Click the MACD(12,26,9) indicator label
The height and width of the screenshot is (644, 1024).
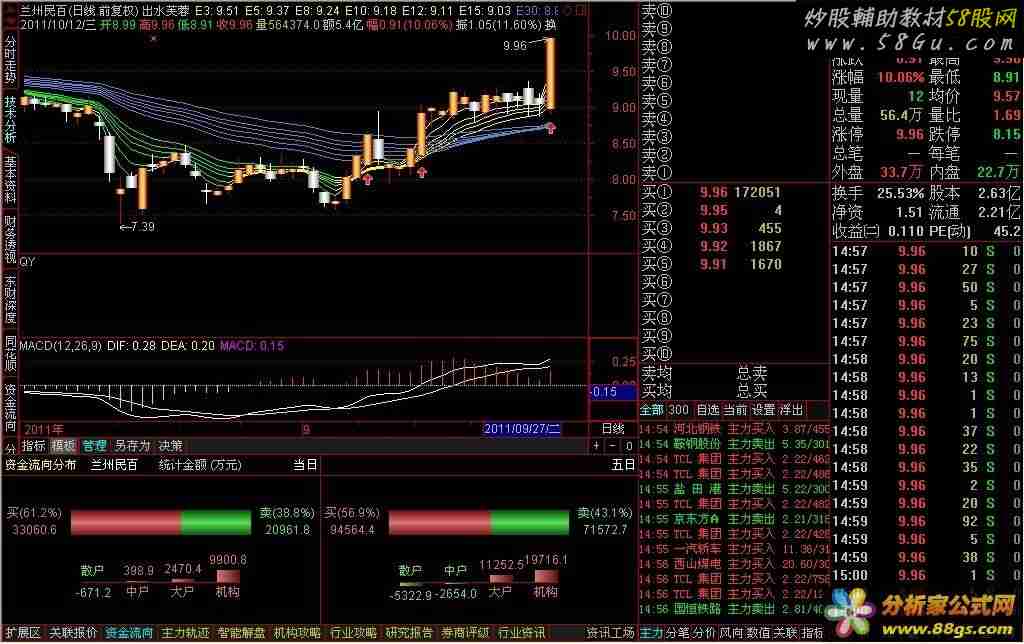point(61,346)
